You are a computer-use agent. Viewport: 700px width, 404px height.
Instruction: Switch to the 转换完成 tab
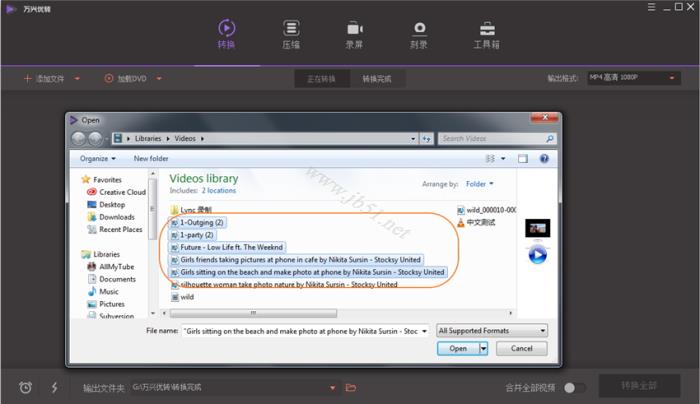coord(377,79)
